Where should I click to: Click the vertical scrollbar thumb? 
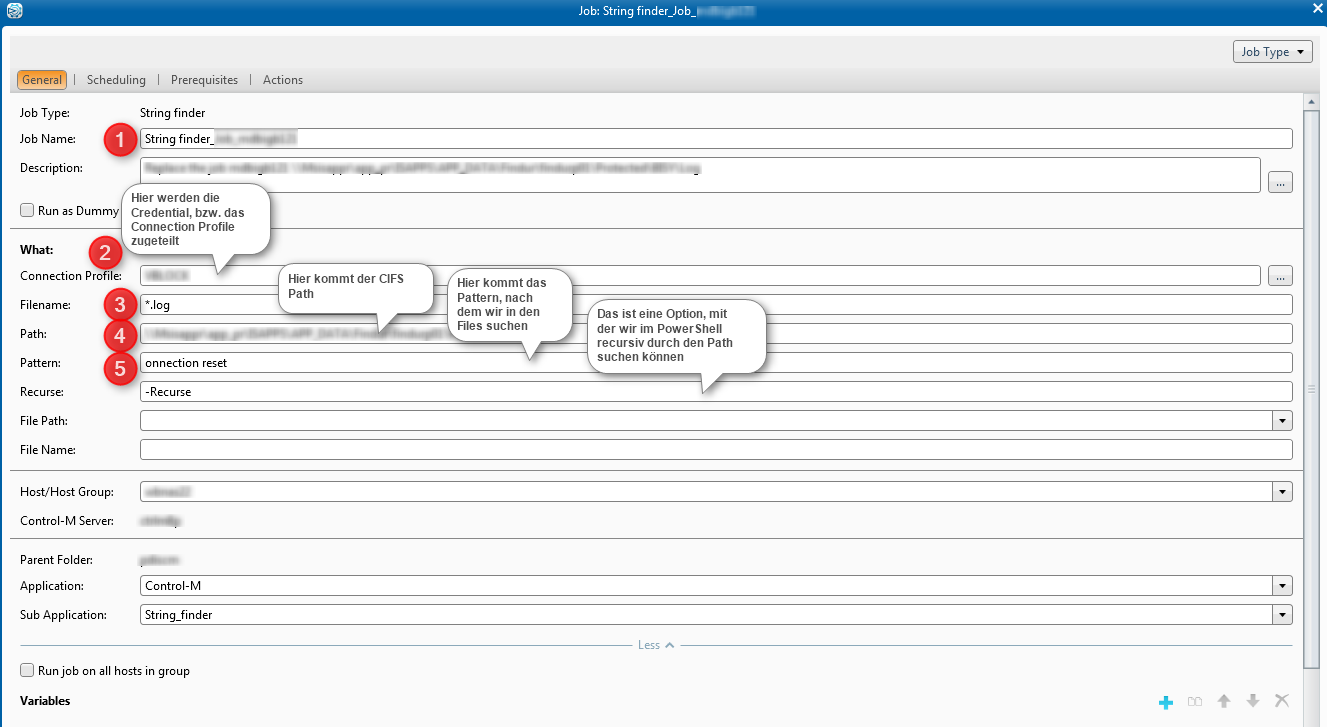click(x=1312, y=389)
